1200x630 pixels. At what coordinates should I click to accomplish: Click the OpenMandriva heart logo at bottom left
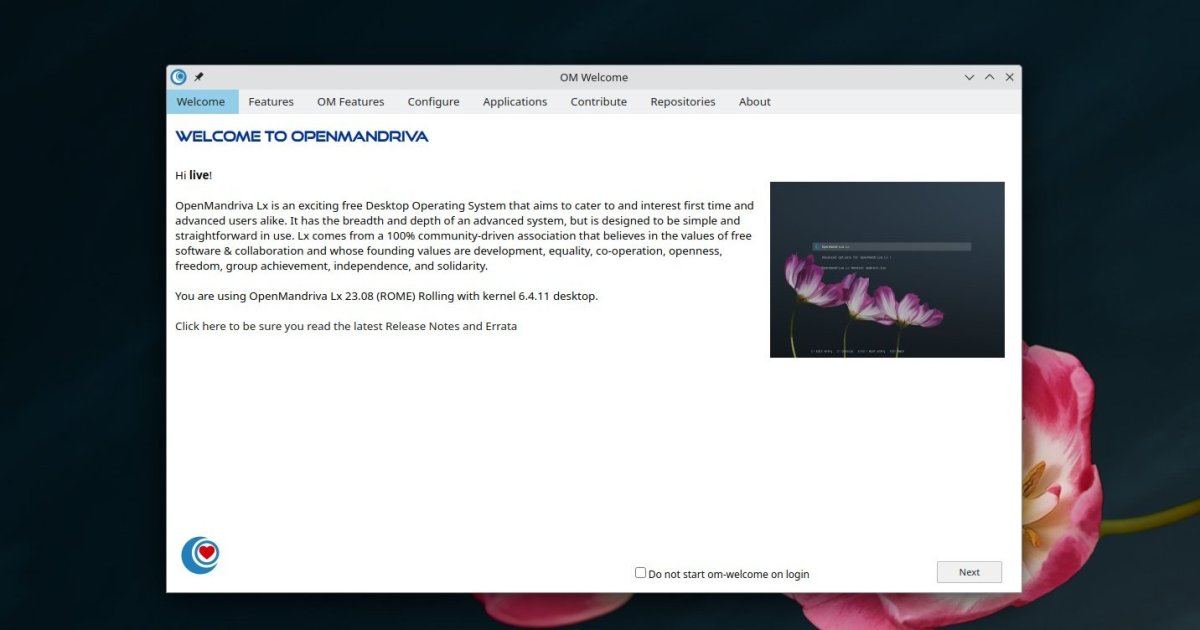[x=200, y=555]
